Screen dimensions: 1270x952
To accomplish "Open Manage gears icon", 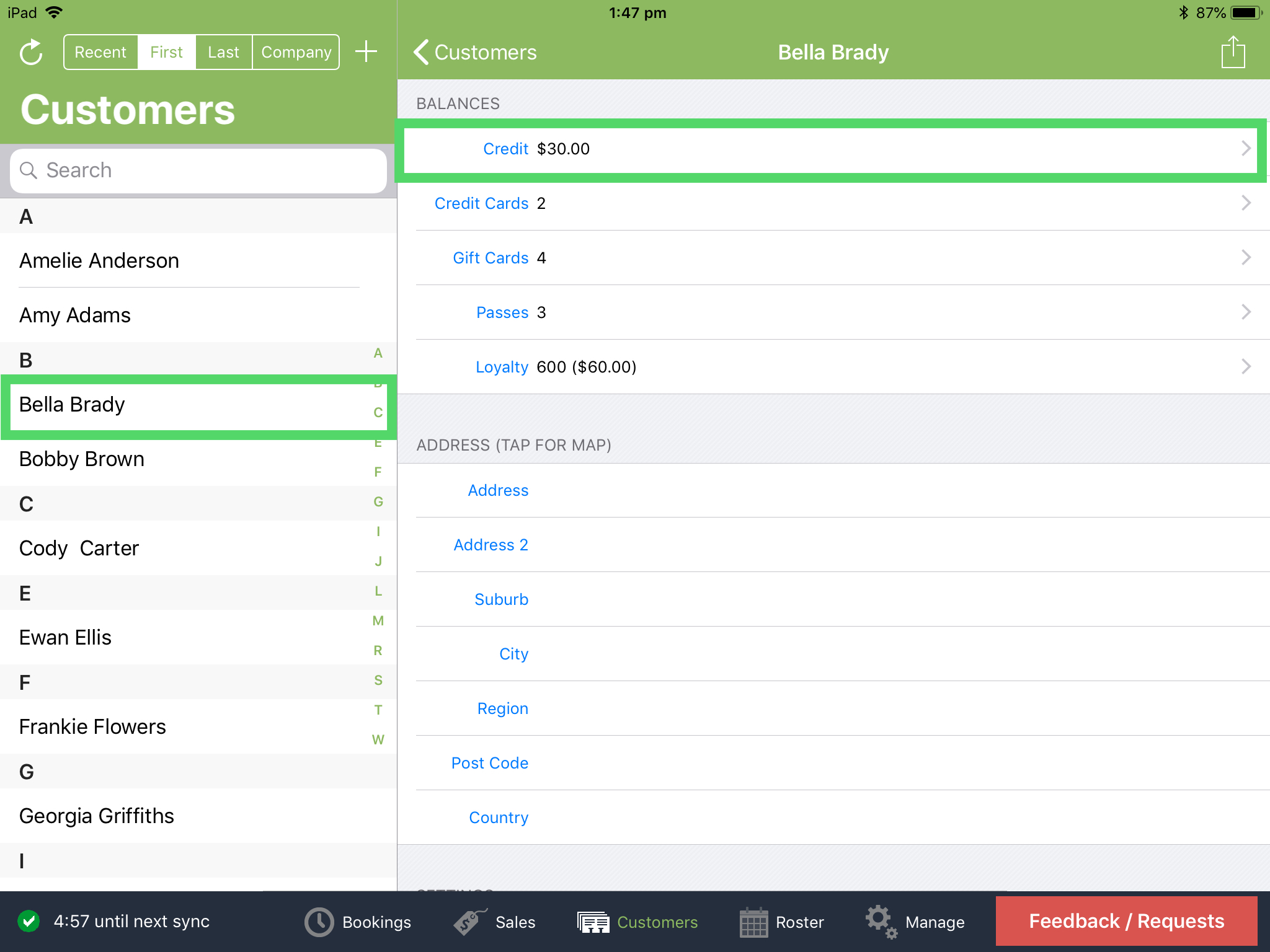I will pos(881,922).
